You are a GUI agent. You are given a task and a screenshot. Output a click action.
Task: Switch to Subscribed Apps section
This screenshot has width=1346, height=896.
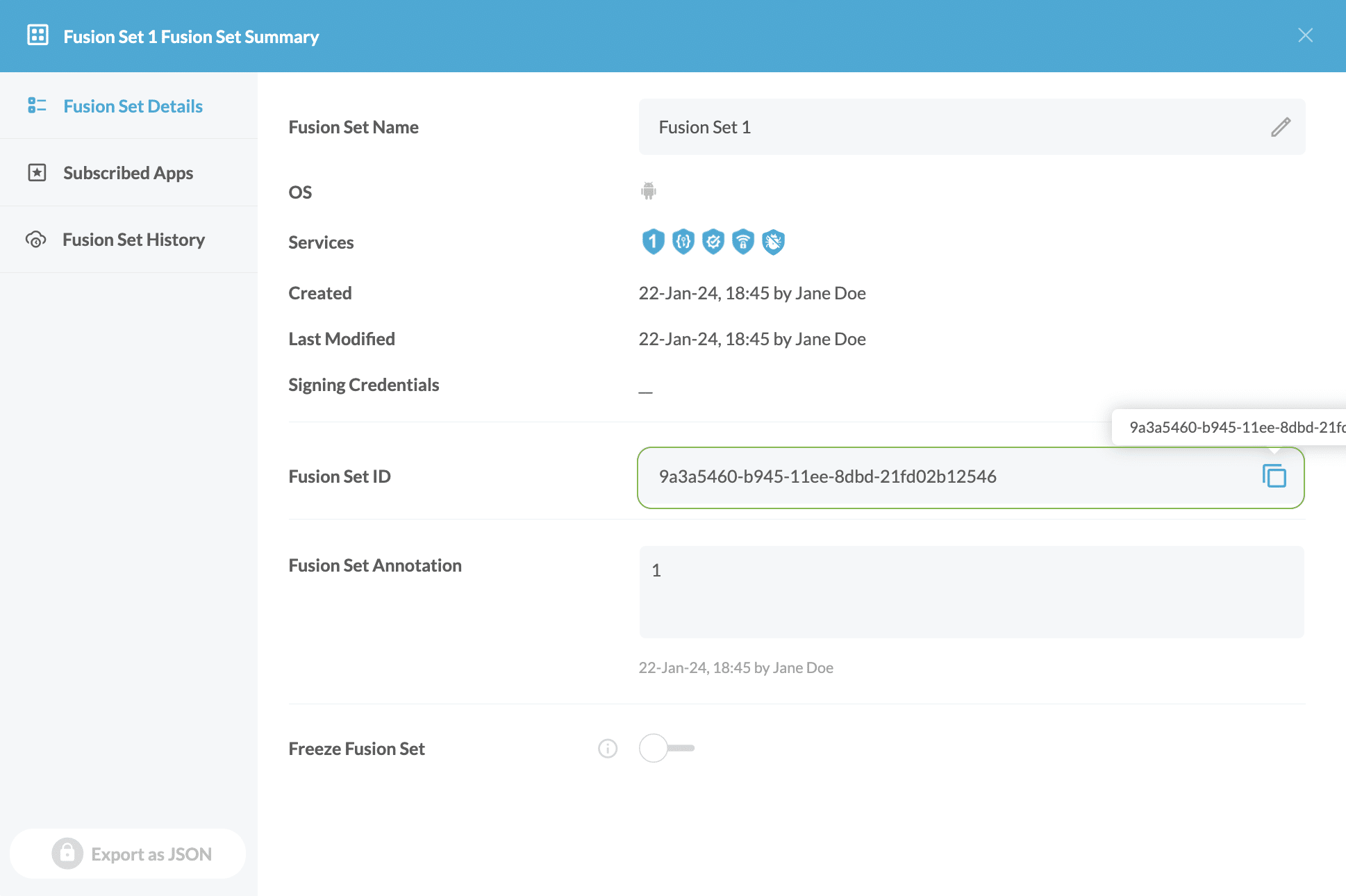point(128,173)
